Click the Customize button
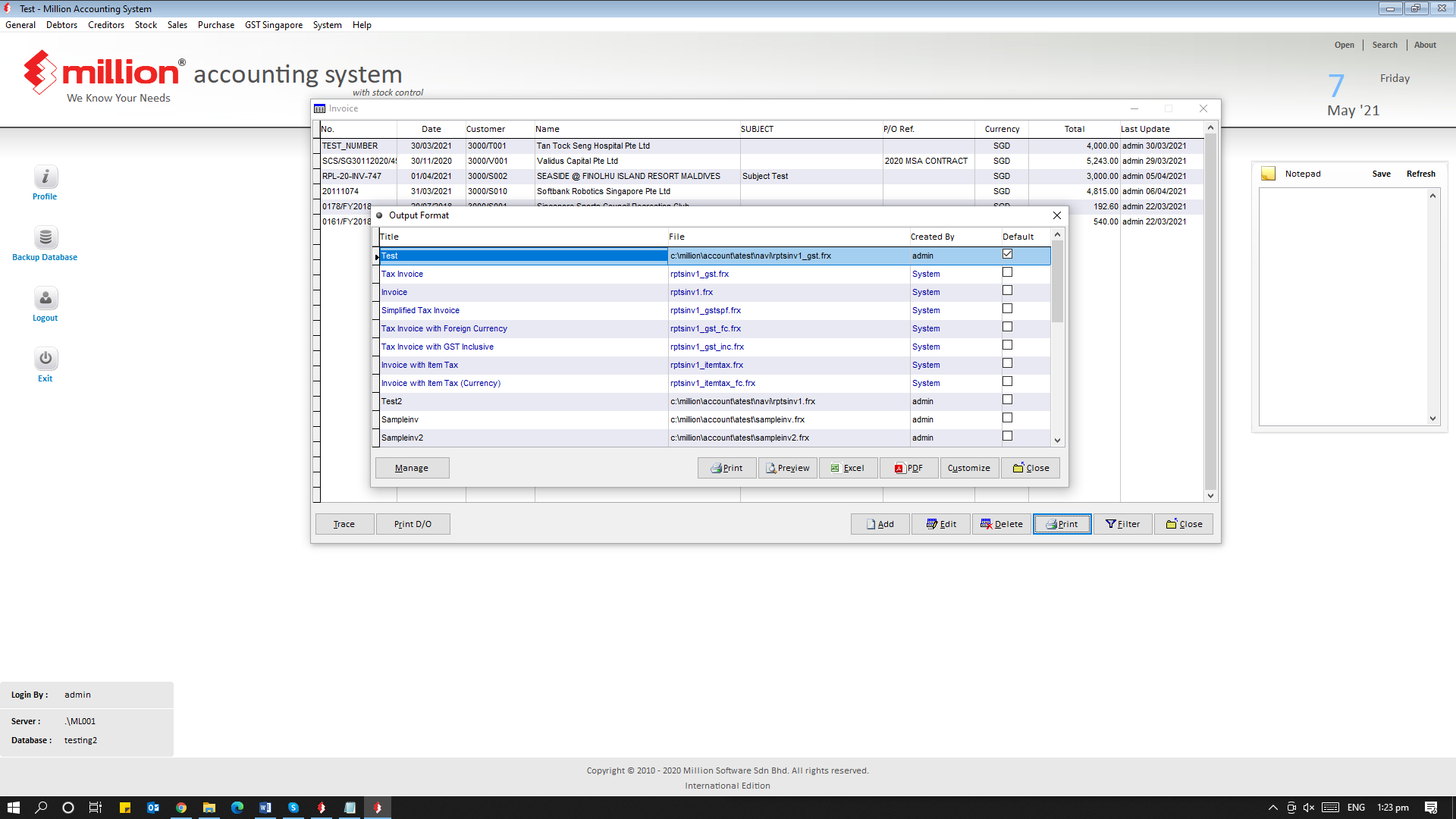The height and width of the screenshot is (819, 1456). pos(968,468)
